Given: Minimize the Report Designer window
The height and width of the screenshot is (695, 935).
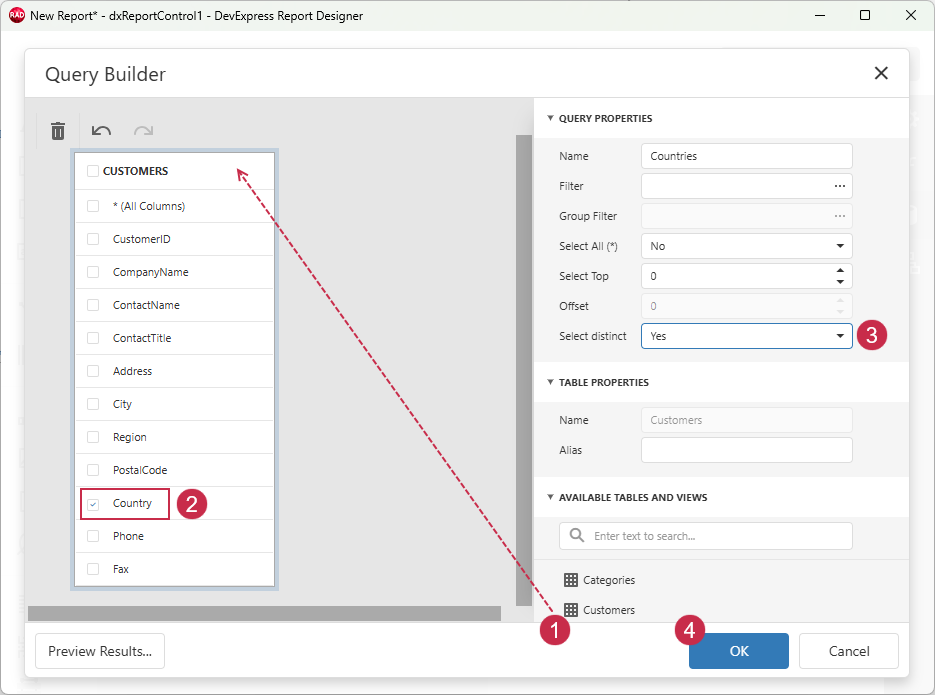Looking at the screenshot, I should (x=820, y=15).
